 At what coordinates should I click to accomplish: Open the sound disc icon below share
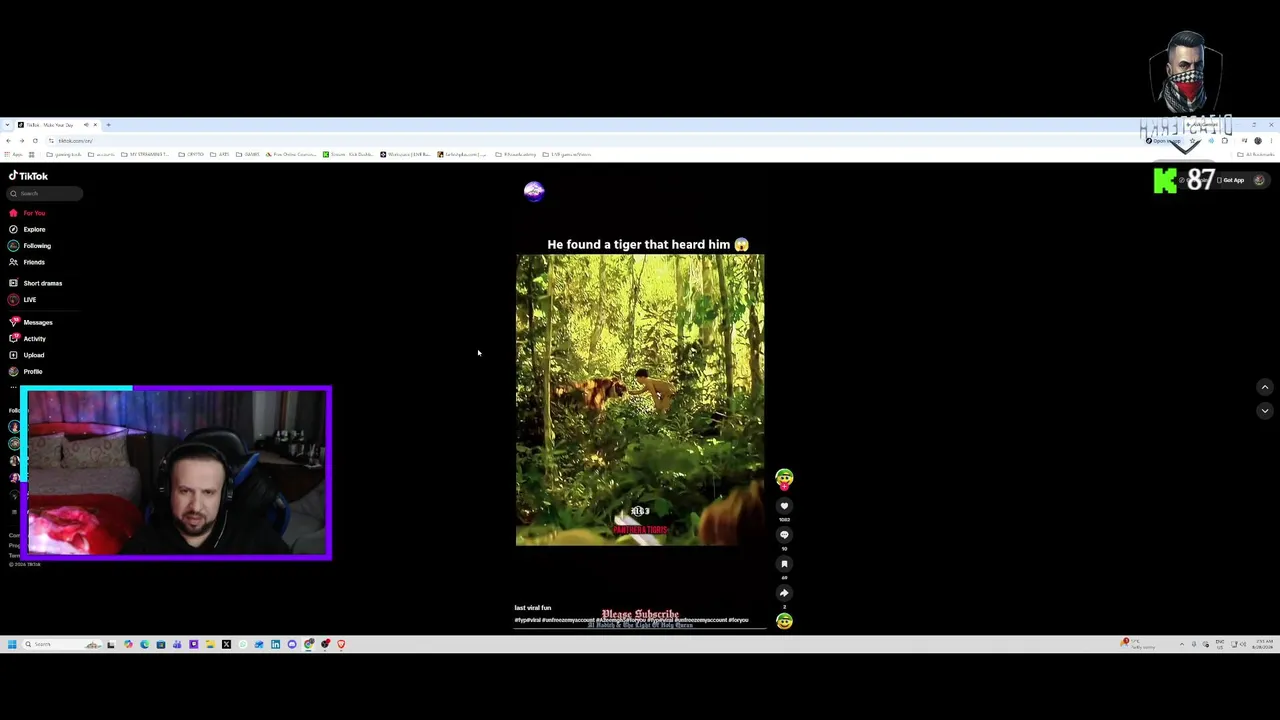pyautogui.click(x=784, y=621)
